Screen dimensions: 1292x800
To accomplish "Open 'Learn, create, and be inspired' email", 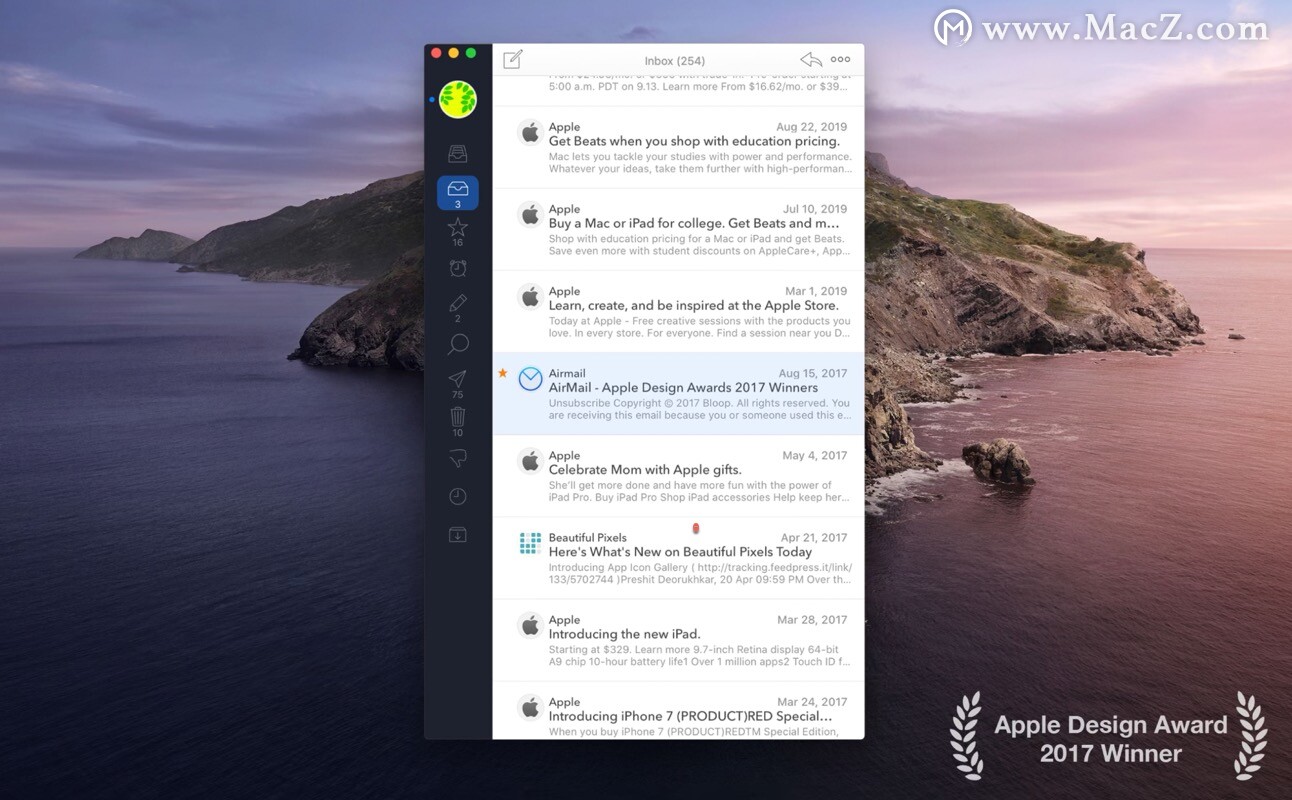I will [678, 311].
